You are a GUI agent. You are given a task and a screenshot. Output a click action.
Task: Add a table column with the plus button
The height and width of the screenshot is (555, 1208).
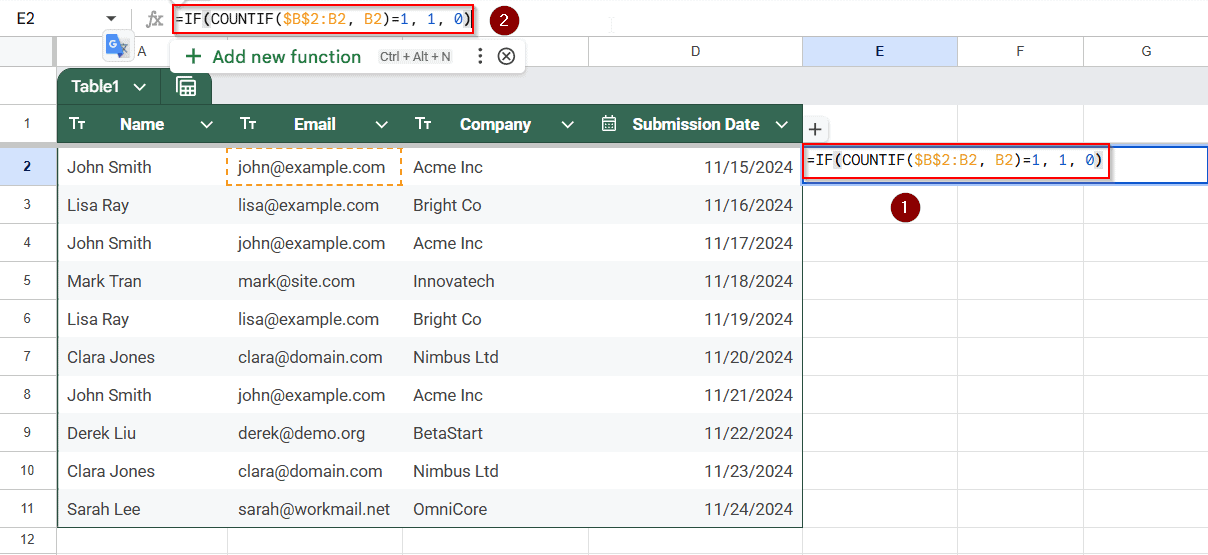coord(815,128)
